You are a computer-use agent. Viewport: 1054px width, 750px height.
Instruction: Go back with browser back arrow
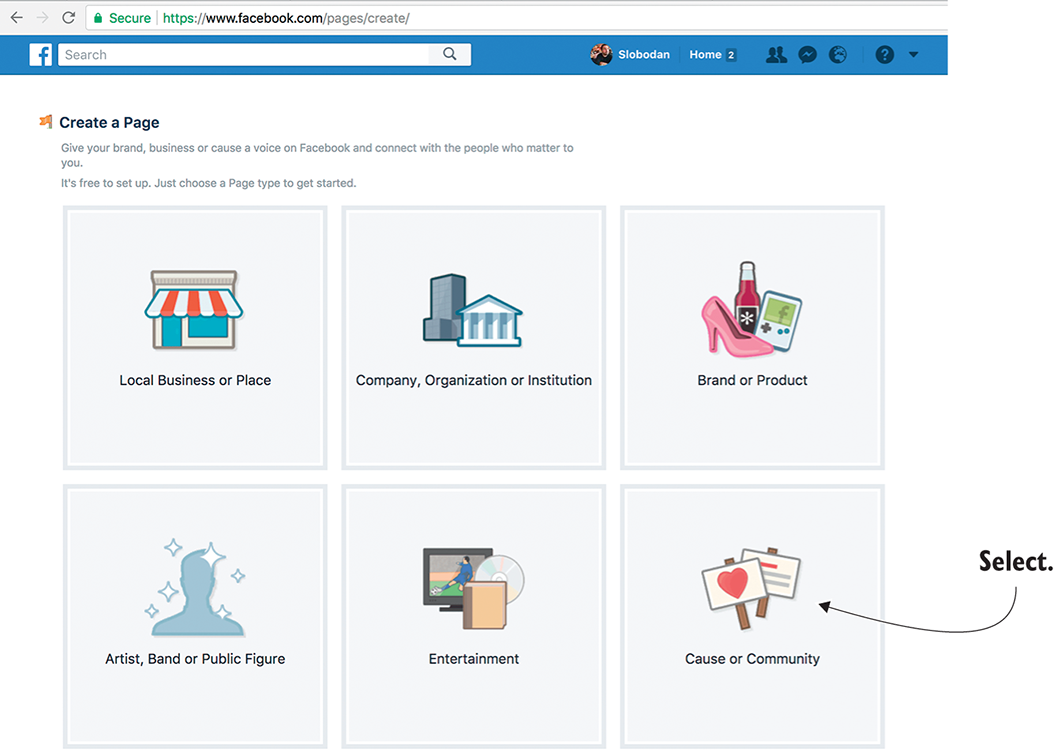click(x=16, y=18)
